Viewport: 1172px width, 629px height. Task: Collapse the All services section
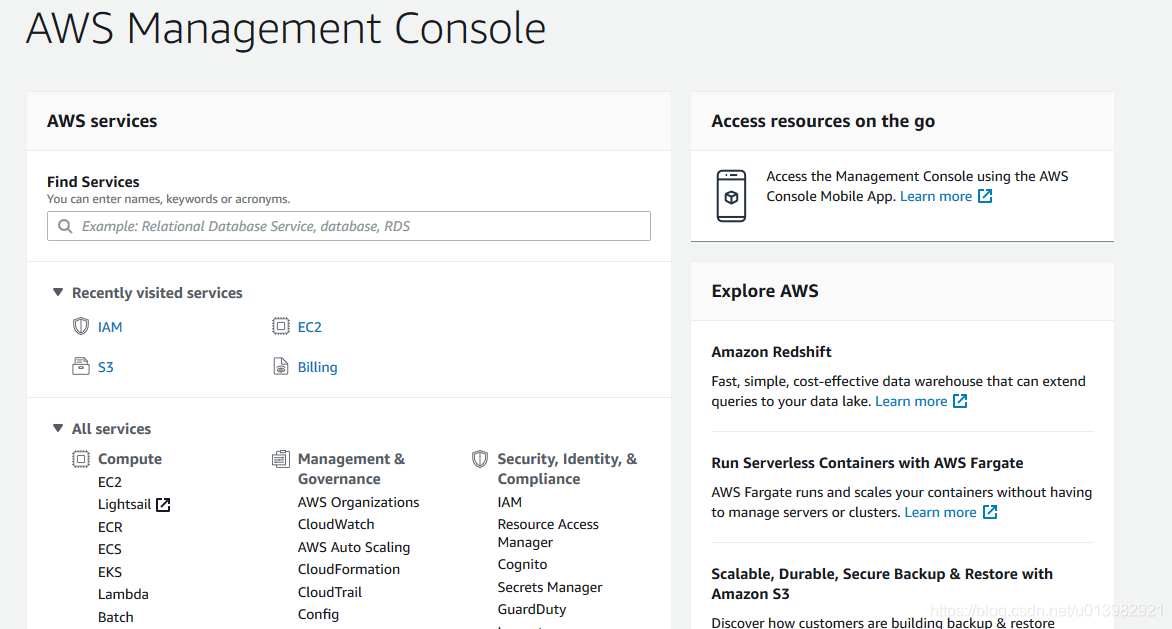(57, 428)
